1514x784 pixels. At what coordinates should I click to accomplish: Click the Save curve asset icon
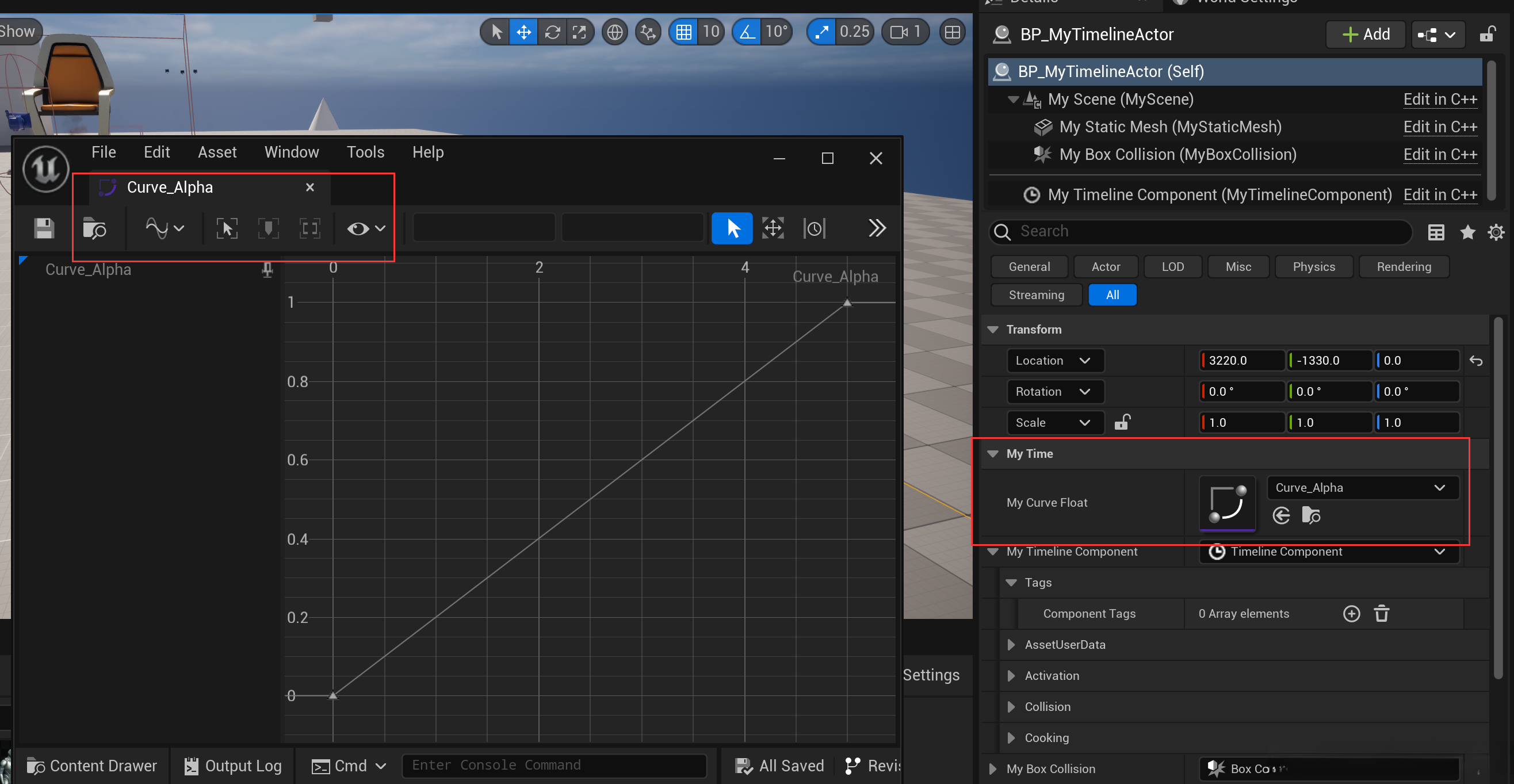point(44,228)
